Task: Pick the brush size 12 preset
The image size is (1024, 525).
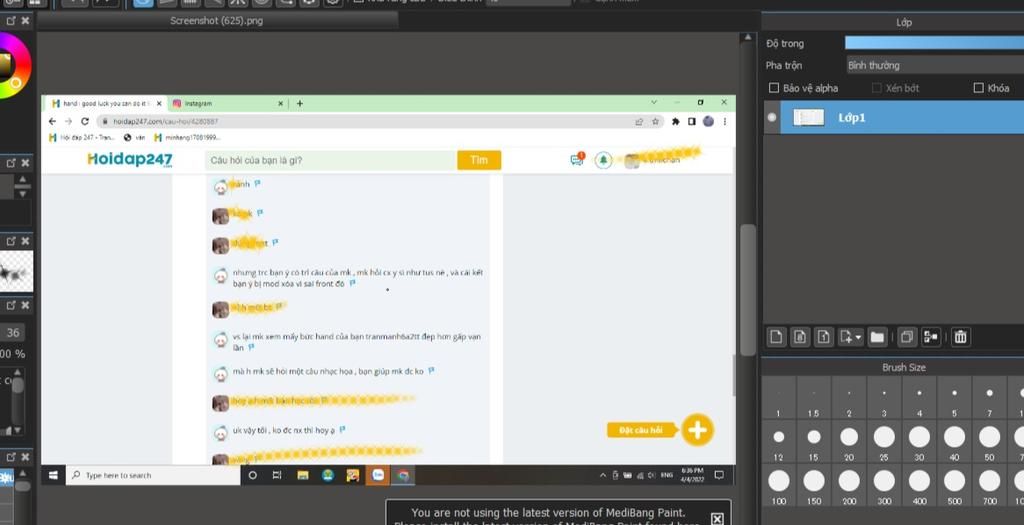Action: coord(778,442)
